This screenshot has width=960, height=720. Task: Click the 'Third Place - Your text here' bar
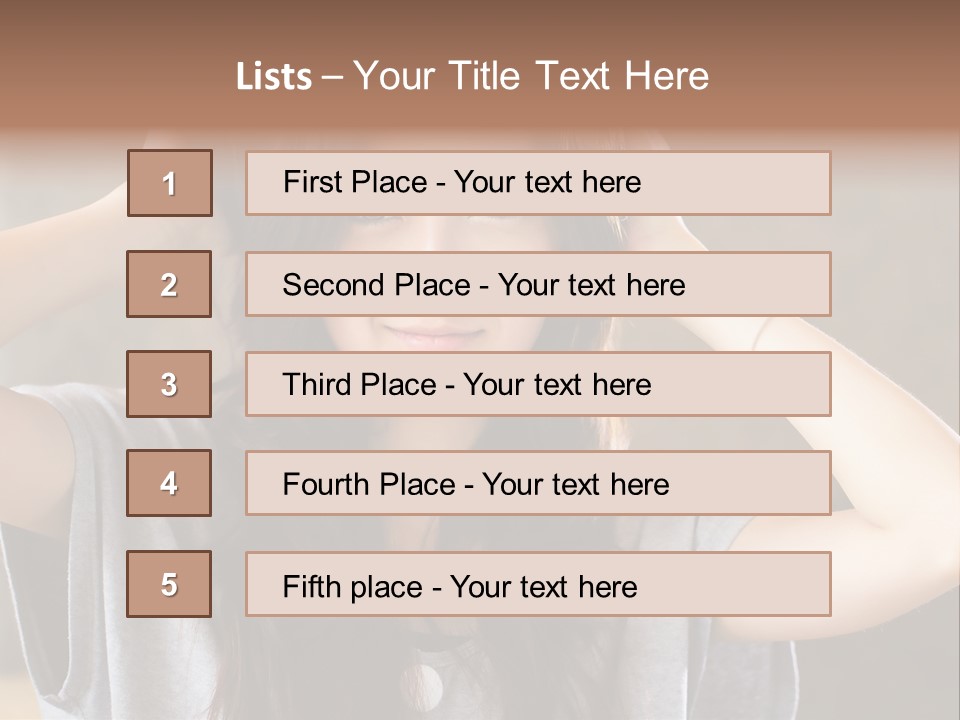pos(538,384)
